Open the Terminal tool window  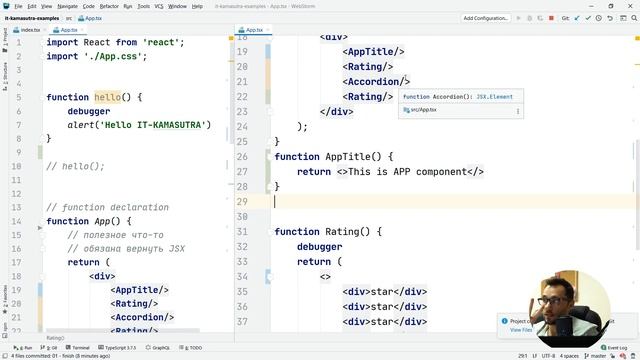pyautogui.click(x=78, y=348)
